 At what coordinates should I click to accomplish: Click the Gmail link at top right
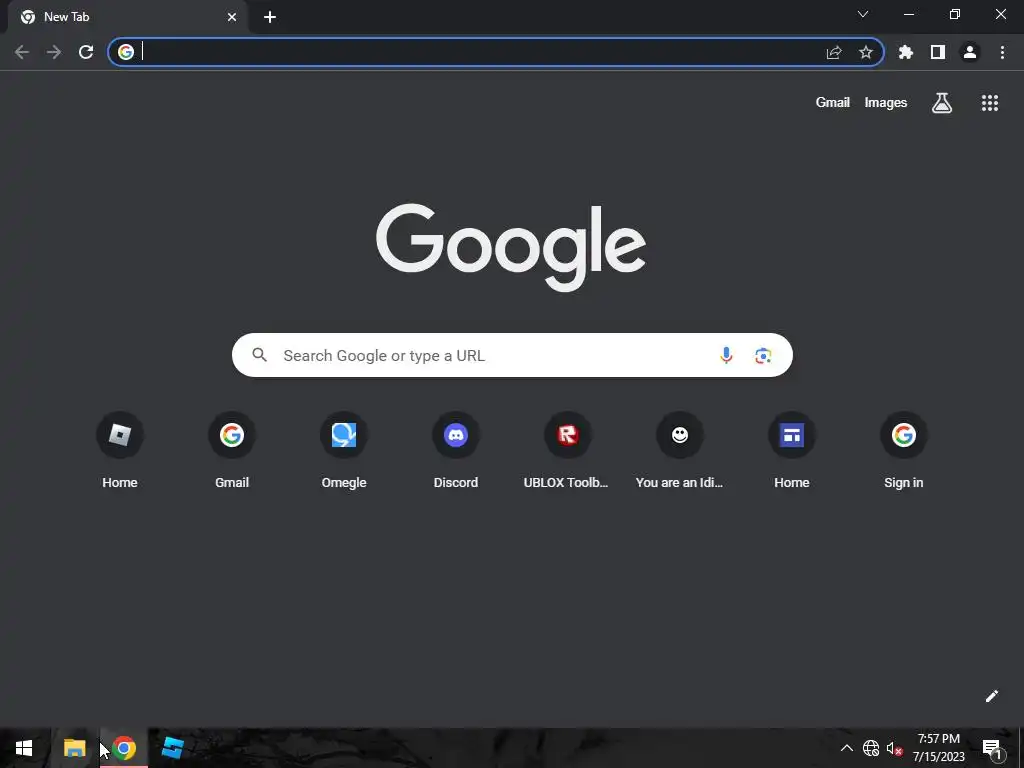point(833,103)
